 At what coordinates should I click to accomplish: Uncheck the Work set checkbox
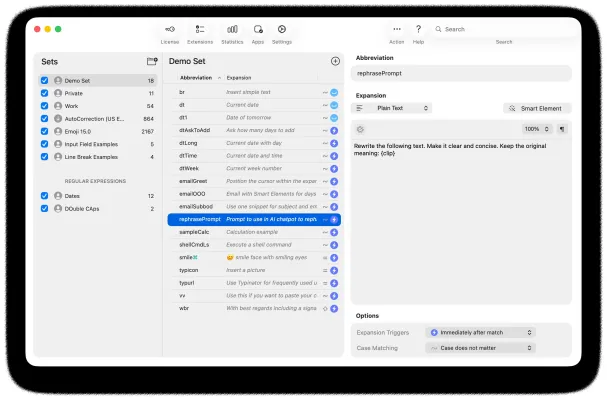[x=45, y=106]
